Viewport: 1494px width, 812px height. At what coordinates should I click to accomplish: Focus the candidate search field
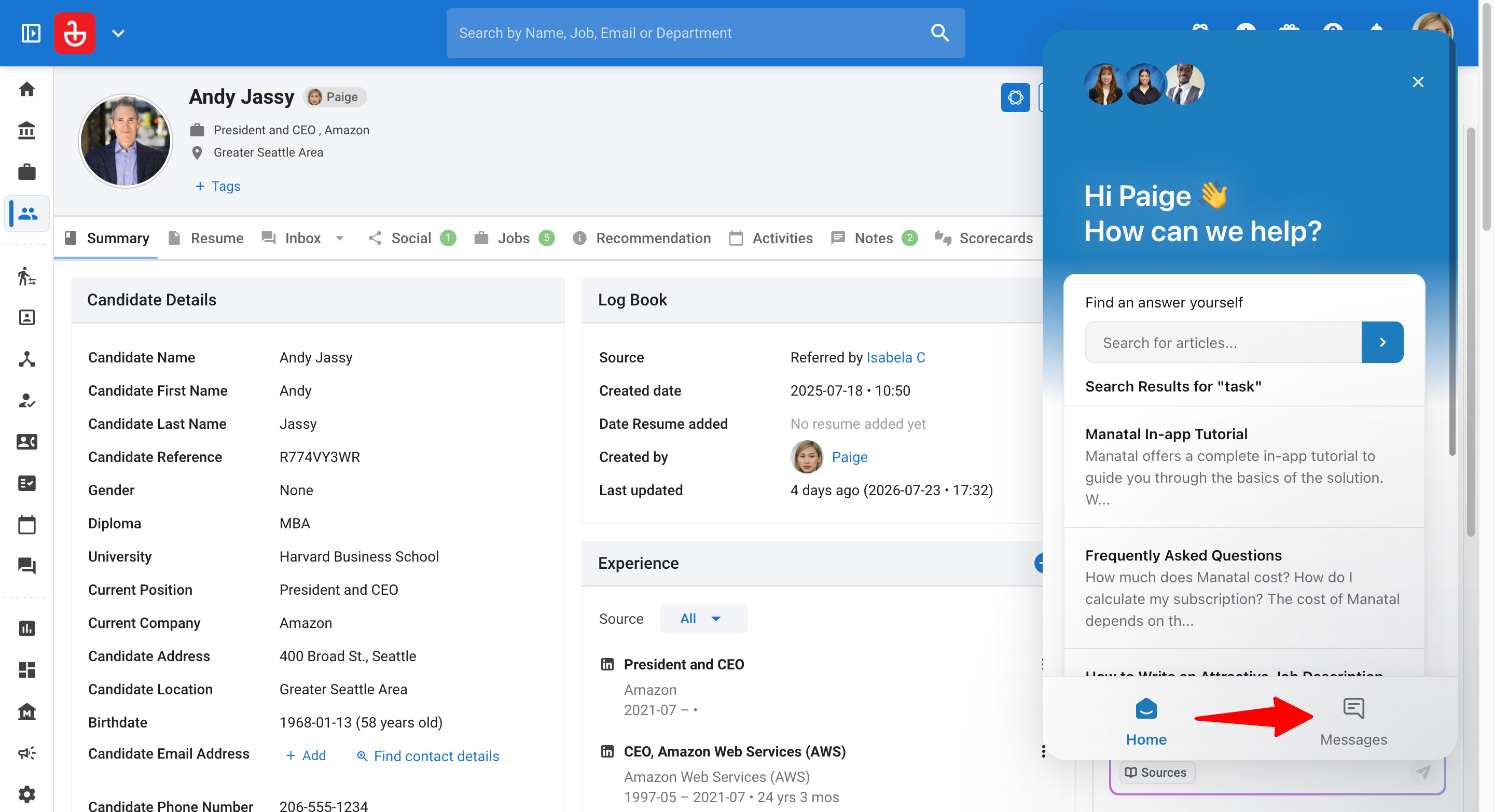point(706,33)
